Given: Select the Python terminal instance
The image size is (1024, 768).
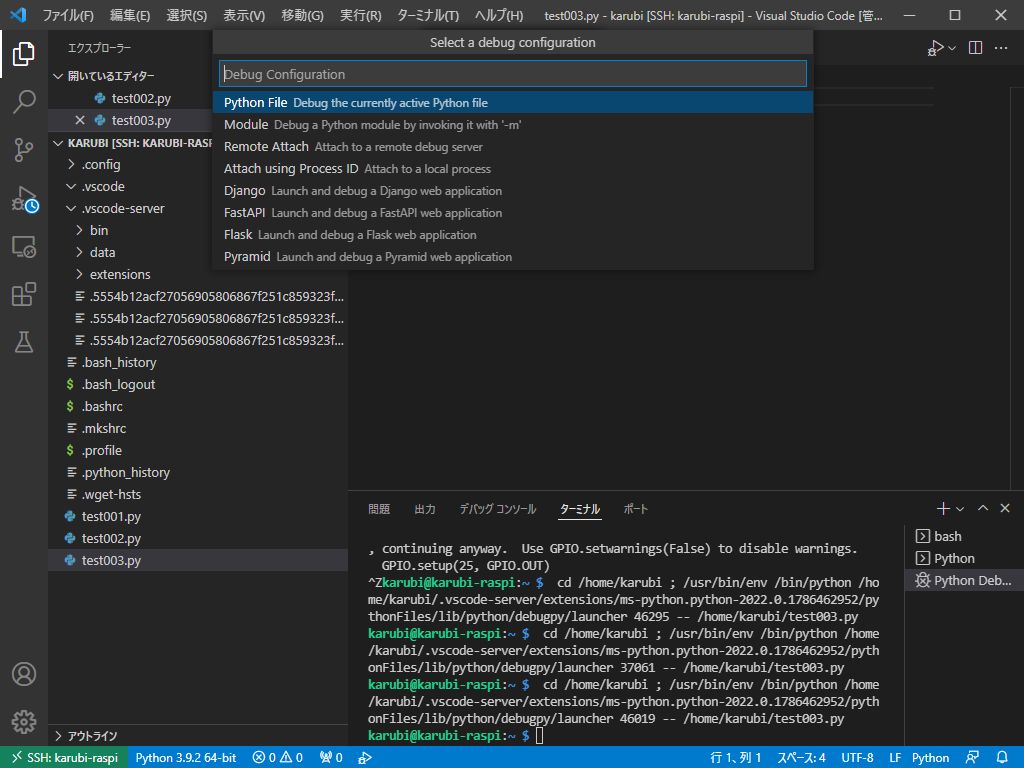Looking at the screenshot, I should tap(963, 558).
